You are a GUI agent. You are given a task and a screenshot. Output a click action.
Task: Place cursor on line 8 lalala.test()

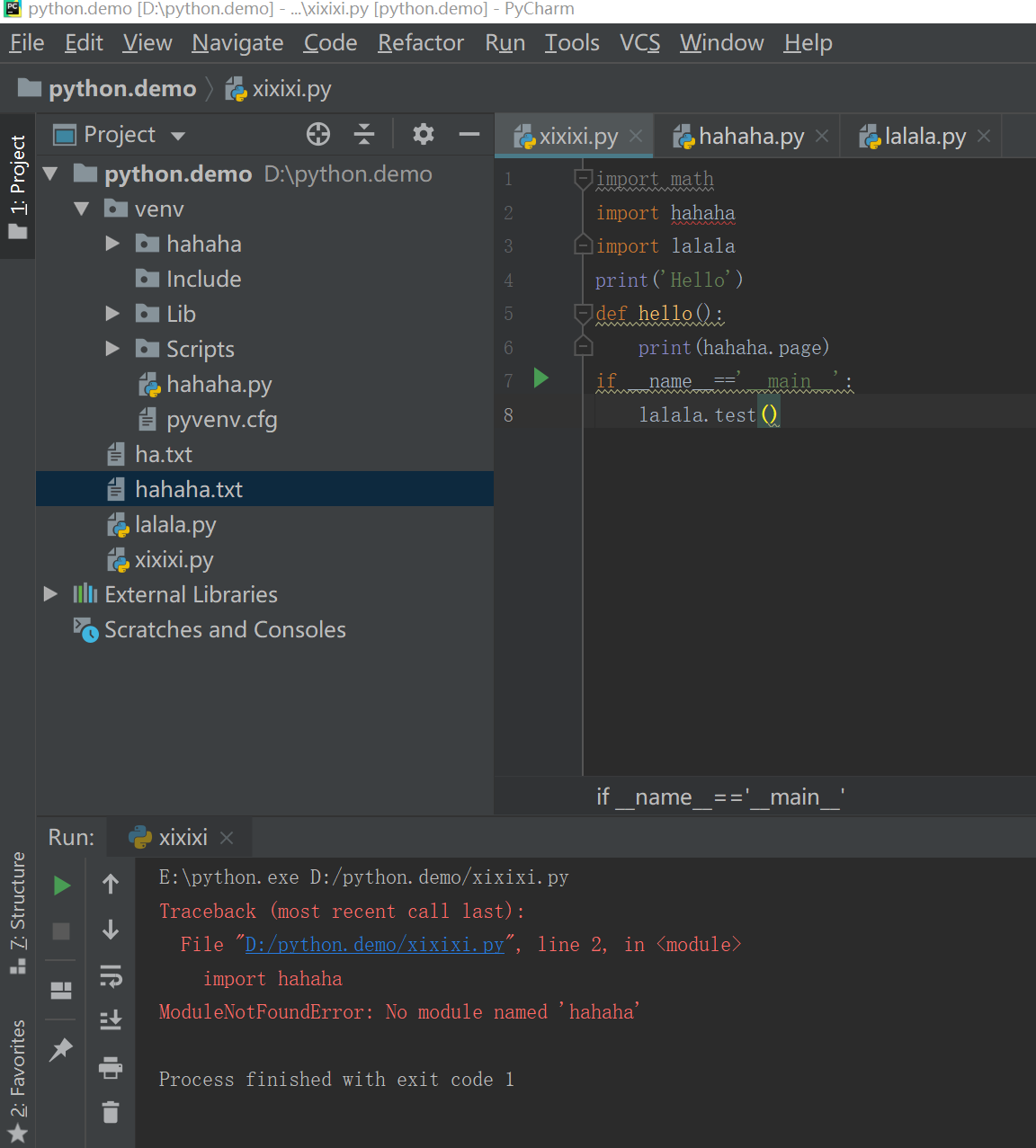(x=709, y=414)
